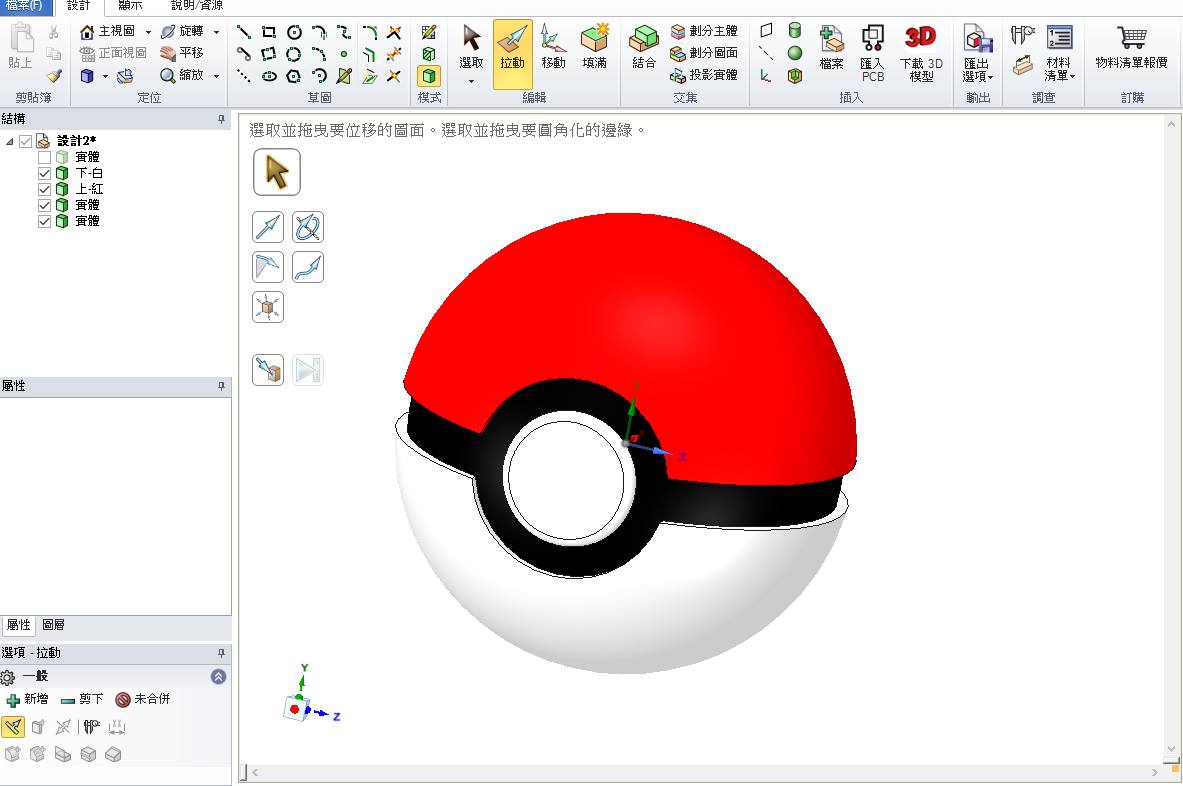1183x786 pixels.
Task: Click the Sweep tool guide in viewport
Action: [308, 267]
